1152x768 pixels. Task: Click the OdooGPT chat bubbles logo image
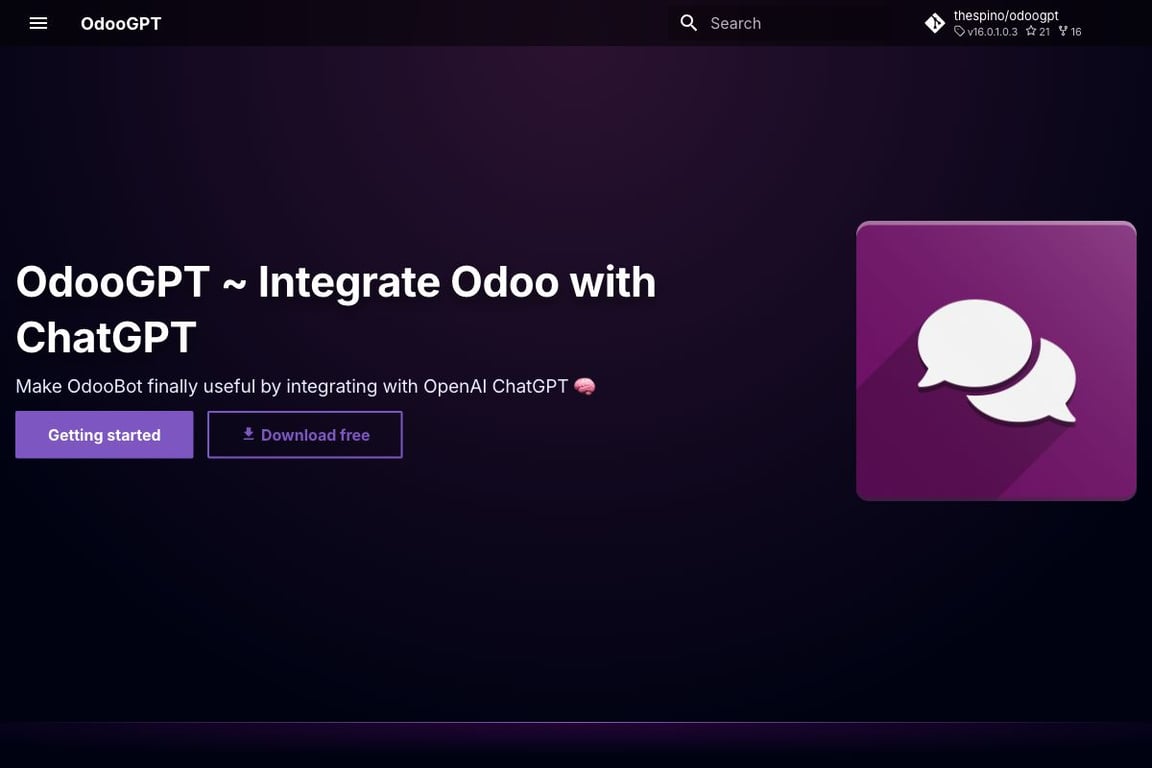[996, 361]
